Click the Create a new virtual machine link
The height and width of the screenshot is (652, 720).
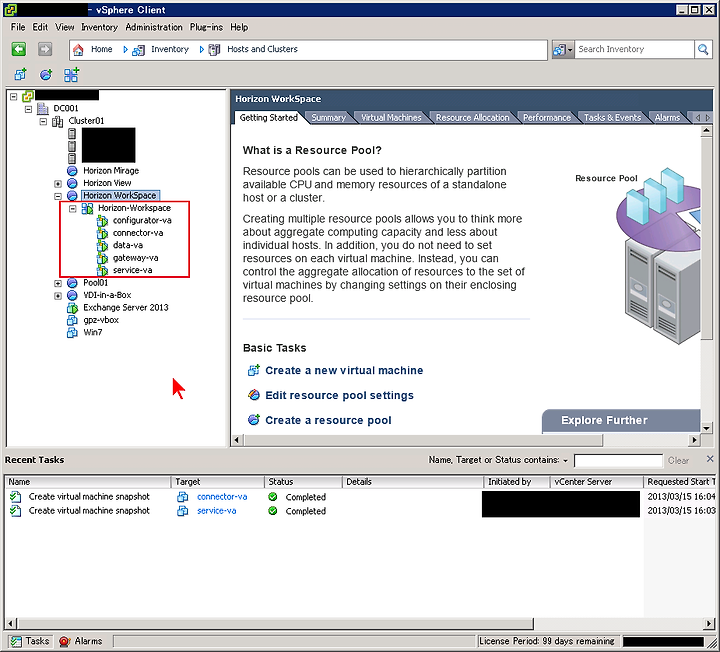344,371
